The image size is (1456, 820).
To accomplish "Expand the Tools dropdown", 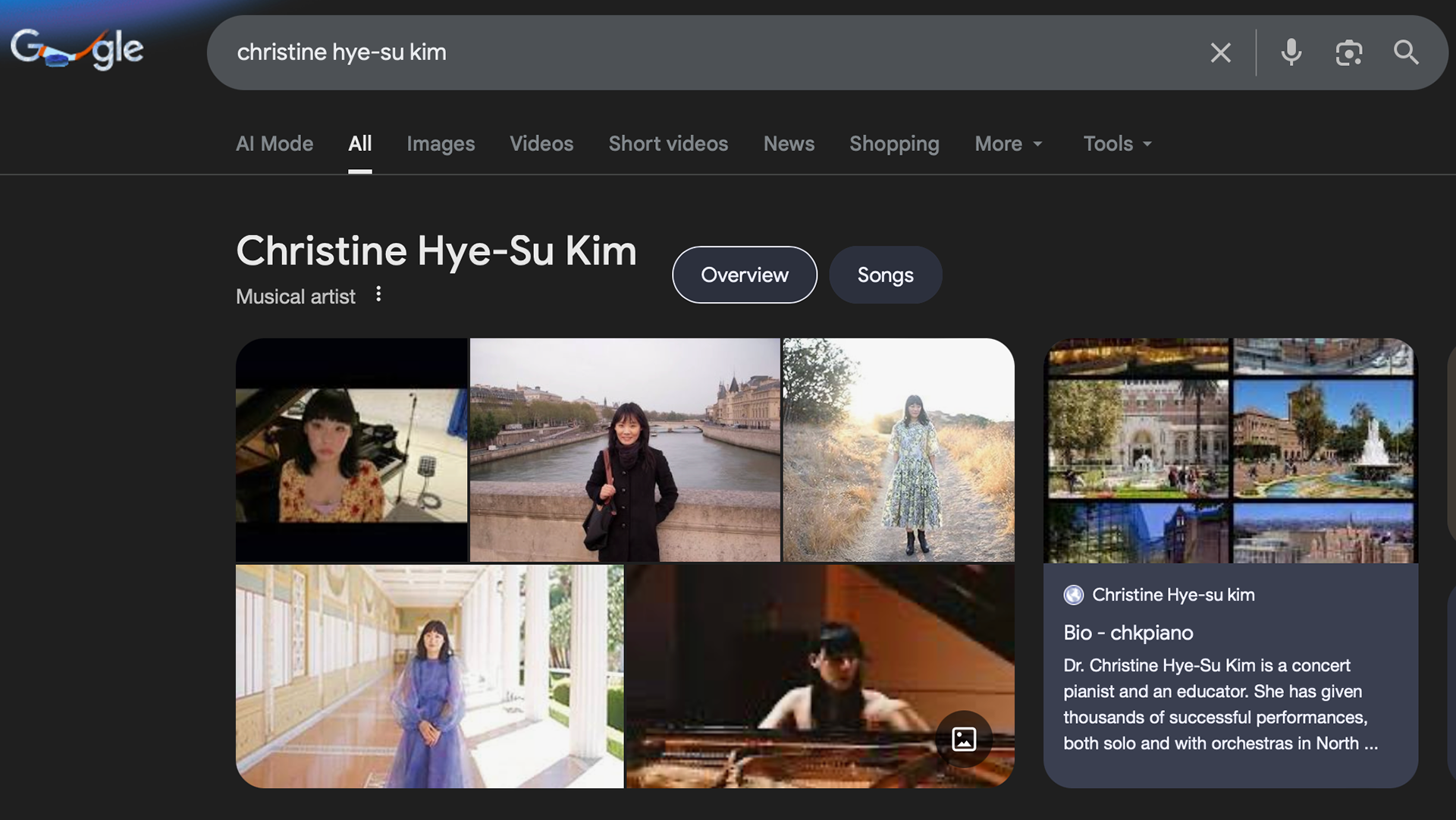I will [x=1117, y=143].
